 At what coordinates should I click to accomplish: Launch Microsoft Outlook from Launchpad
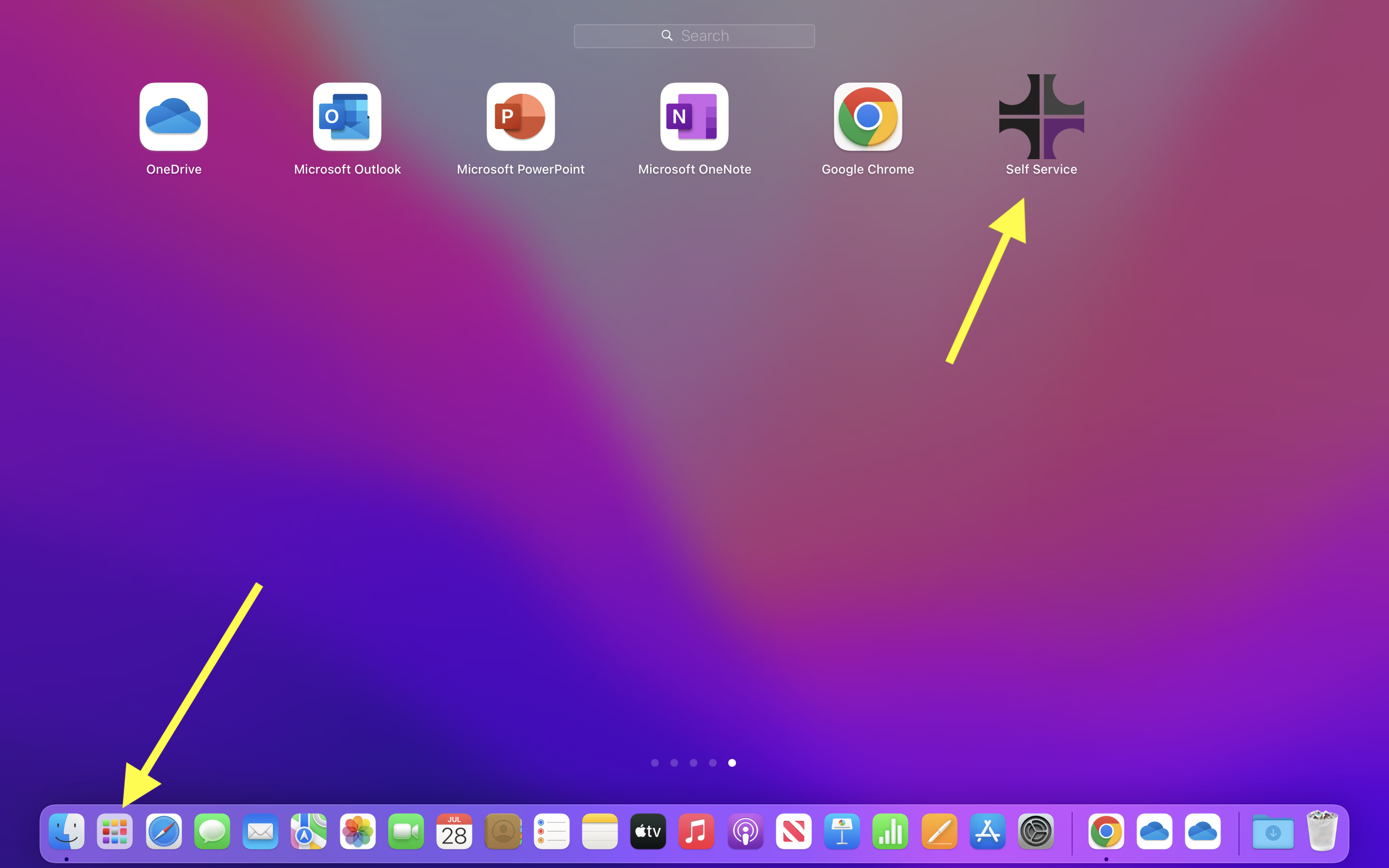click(347, 117)
